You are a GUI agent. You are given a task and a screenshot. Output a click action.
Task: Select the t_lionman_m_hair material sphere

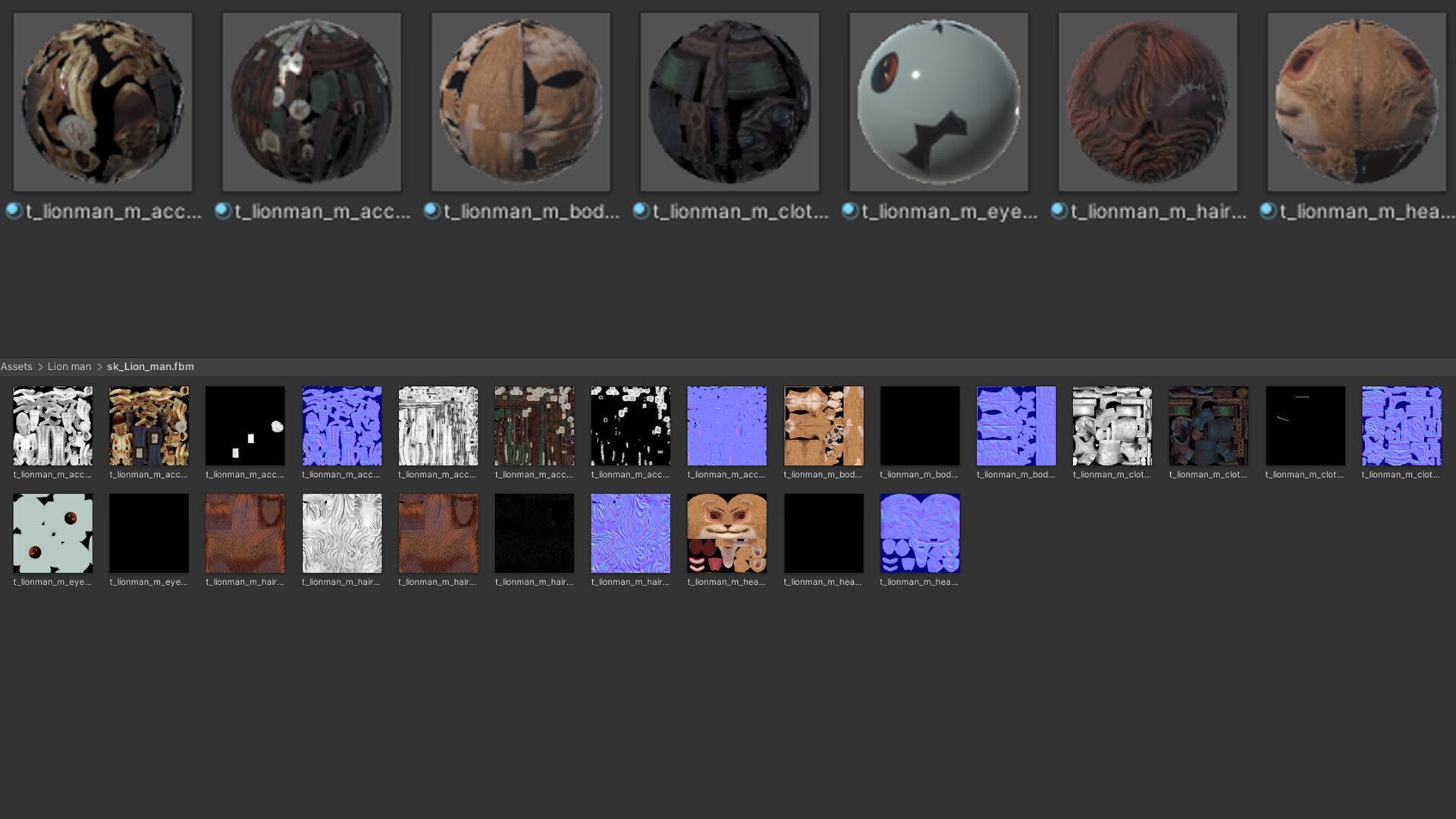point(1147,102)
